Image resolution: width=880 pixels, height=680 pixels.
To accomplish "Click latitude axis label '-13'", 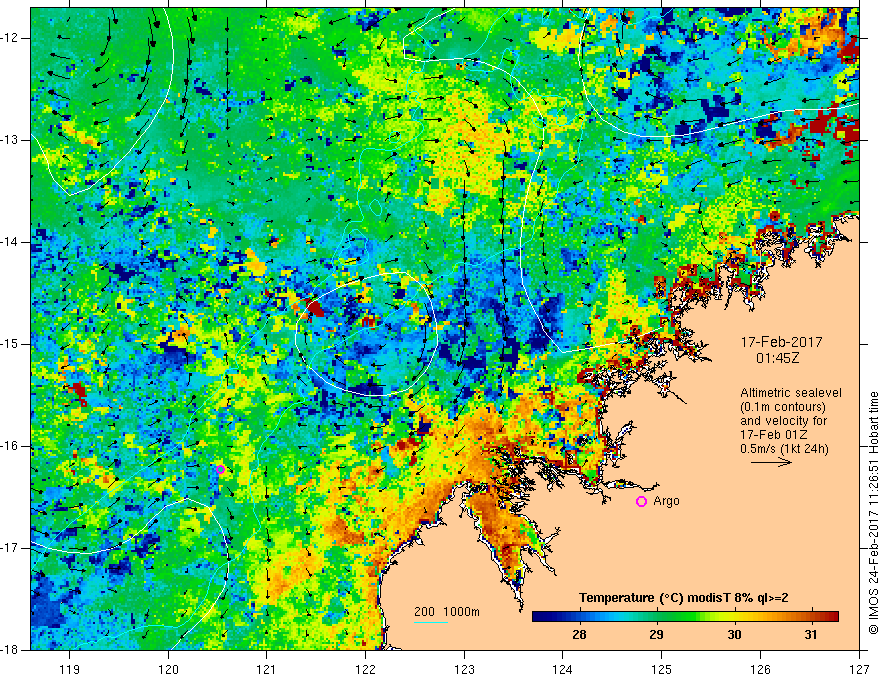I will (x=10, y=140).
